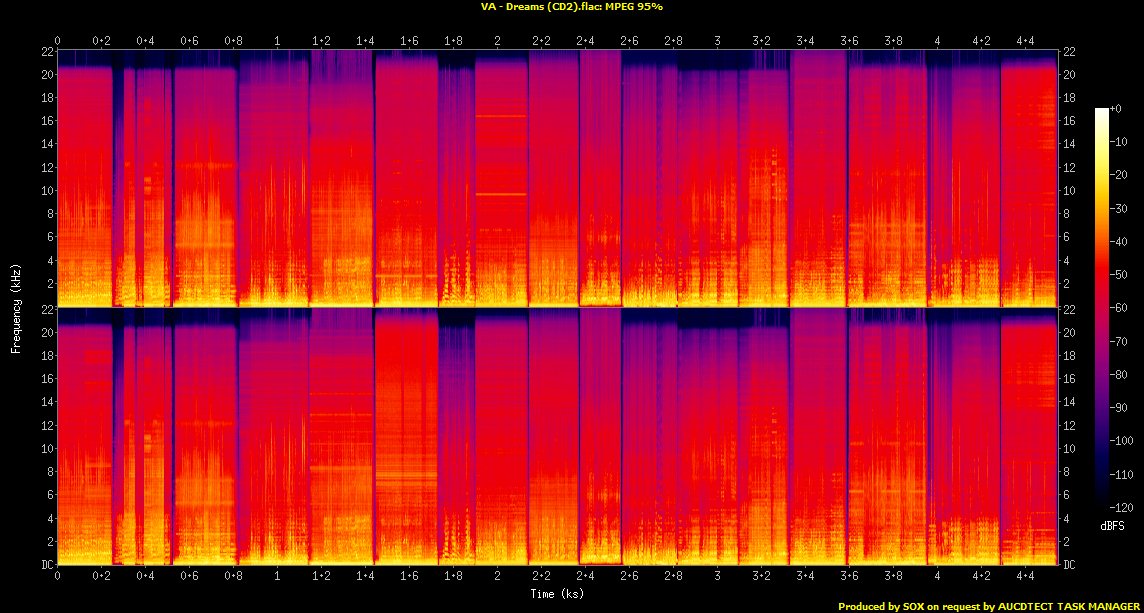Click the 3 ks marker on bottom time axis
Screen dimensions: 1144x613
point(717,577)
